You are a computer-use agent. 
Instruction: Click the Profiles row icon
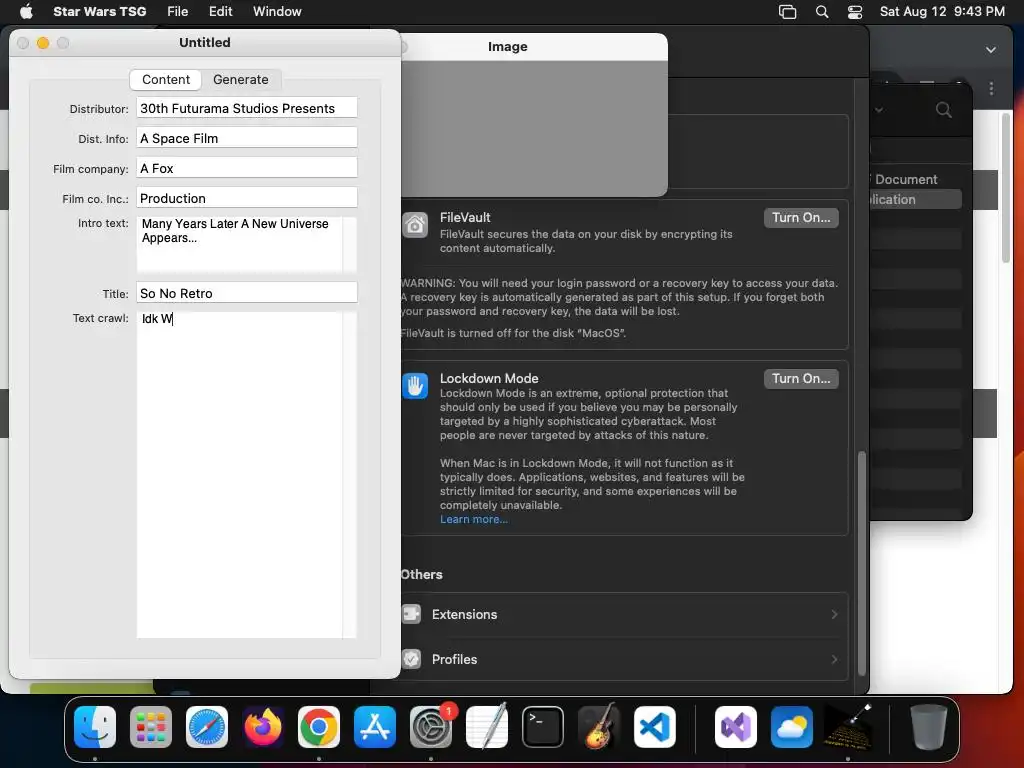click(411, 659)
